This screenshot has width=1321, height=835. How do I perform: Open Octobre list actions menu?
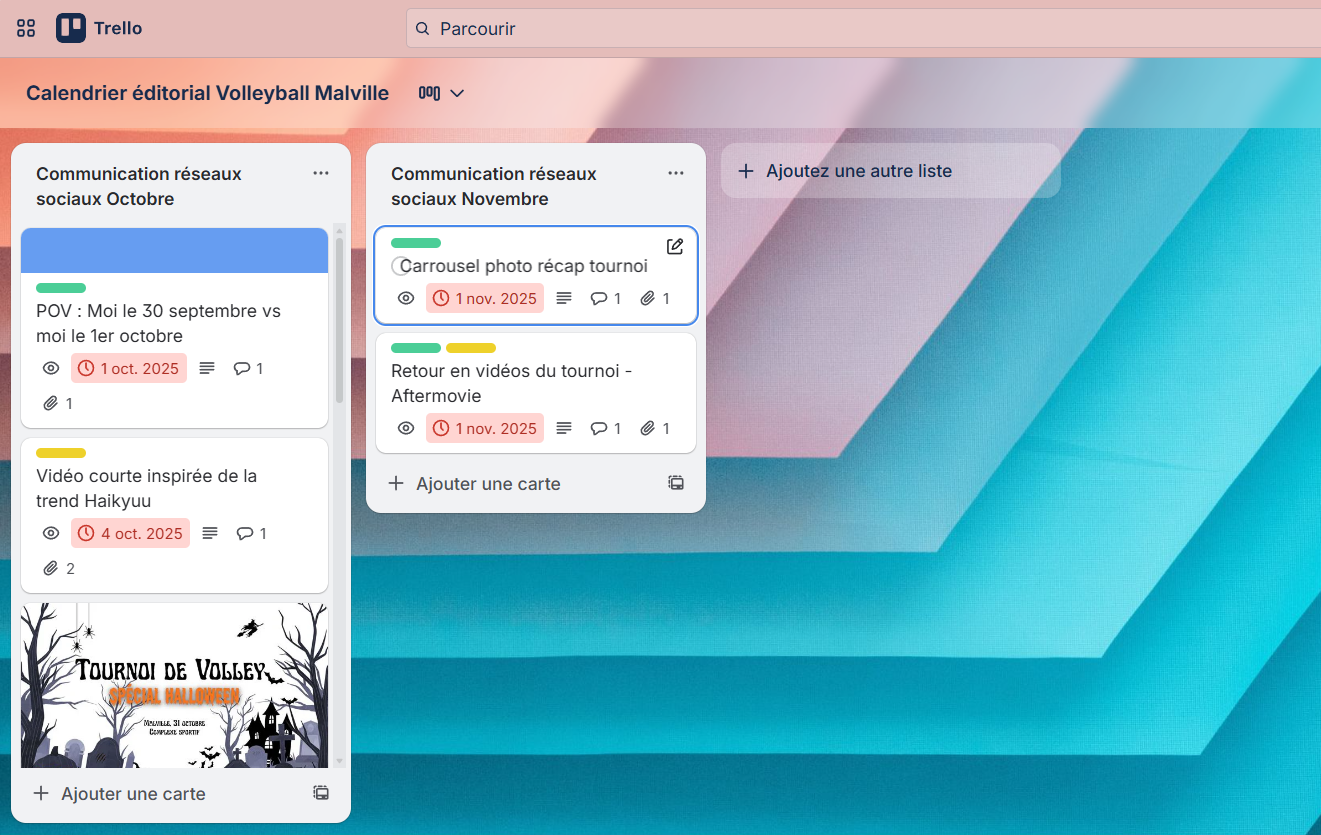pos(321,173)
